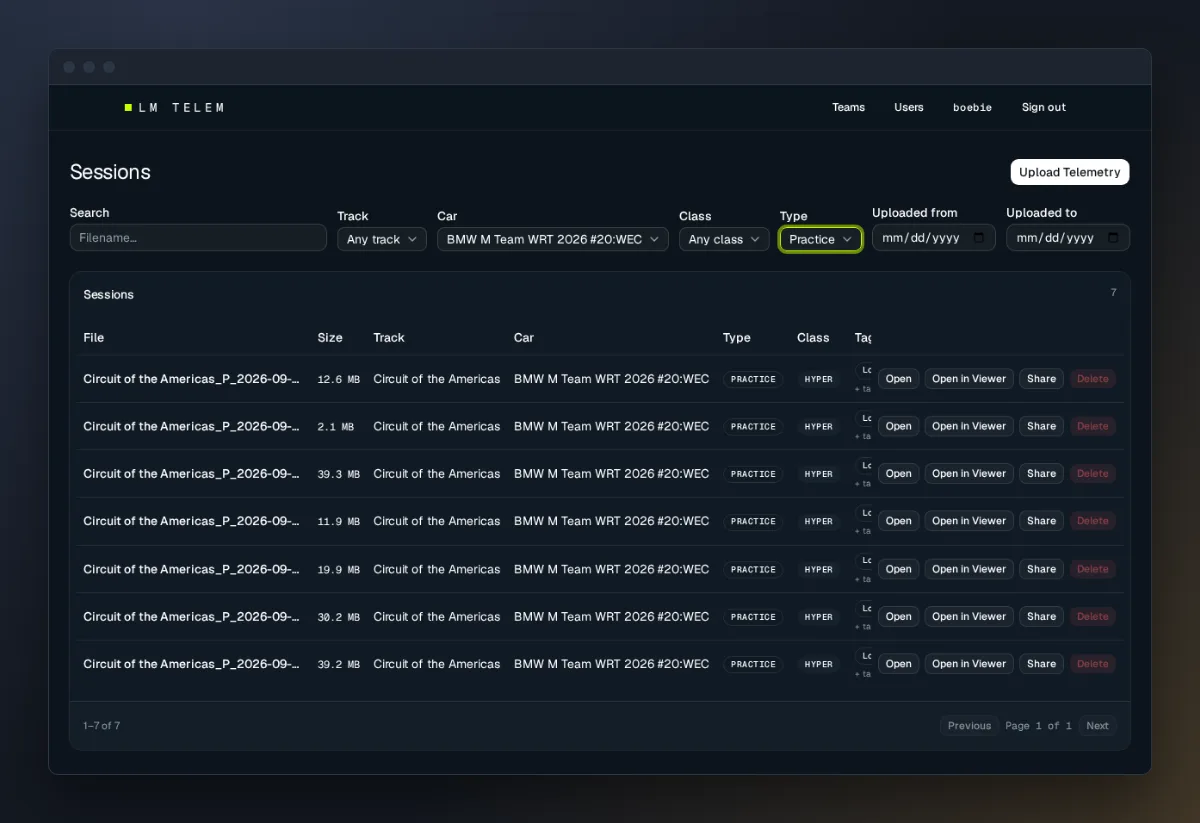Share the 39.2 MB session
Image resolution: width=1200 pixels, height=823 pixels.
tap(1041, 664)
